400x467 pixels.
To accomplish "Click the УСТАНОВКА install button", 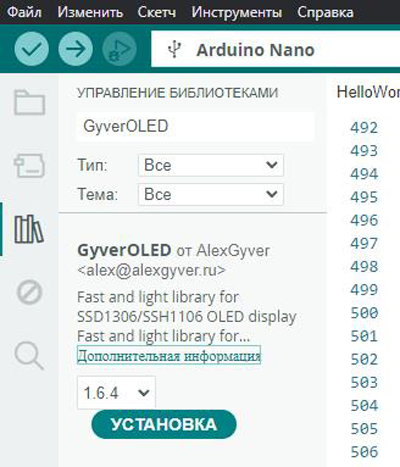I will [x=164, y=425].
